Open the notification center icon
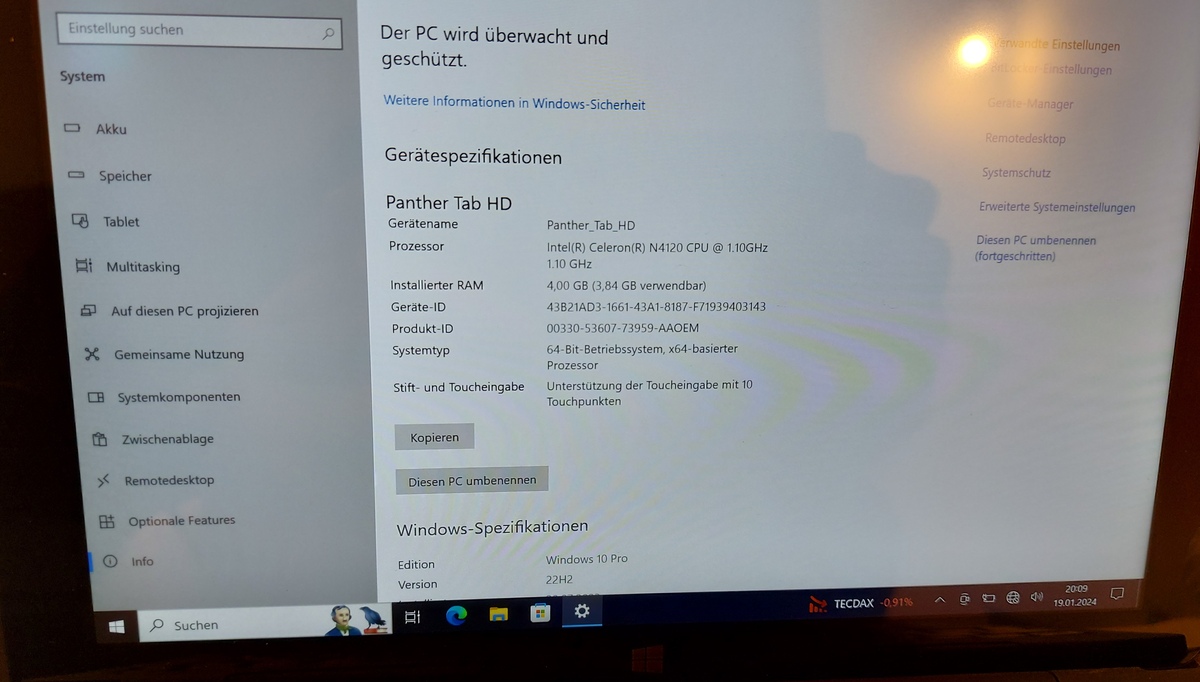Image resolution: width=1200 pixels, height=682 pixels. tap(1117, 594)
